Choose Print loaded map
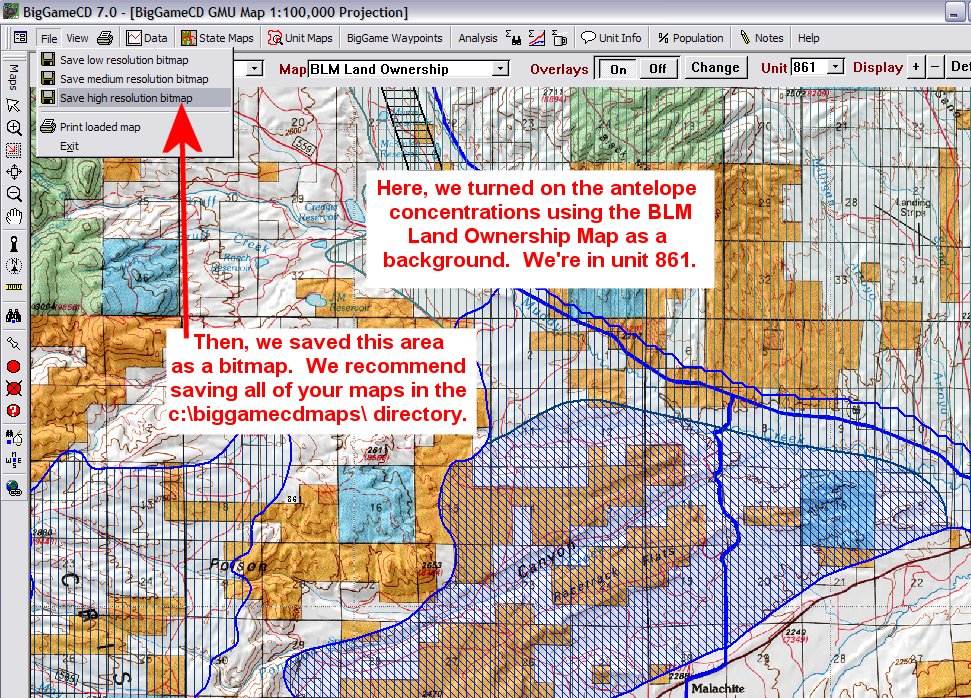 click(135, 127)
